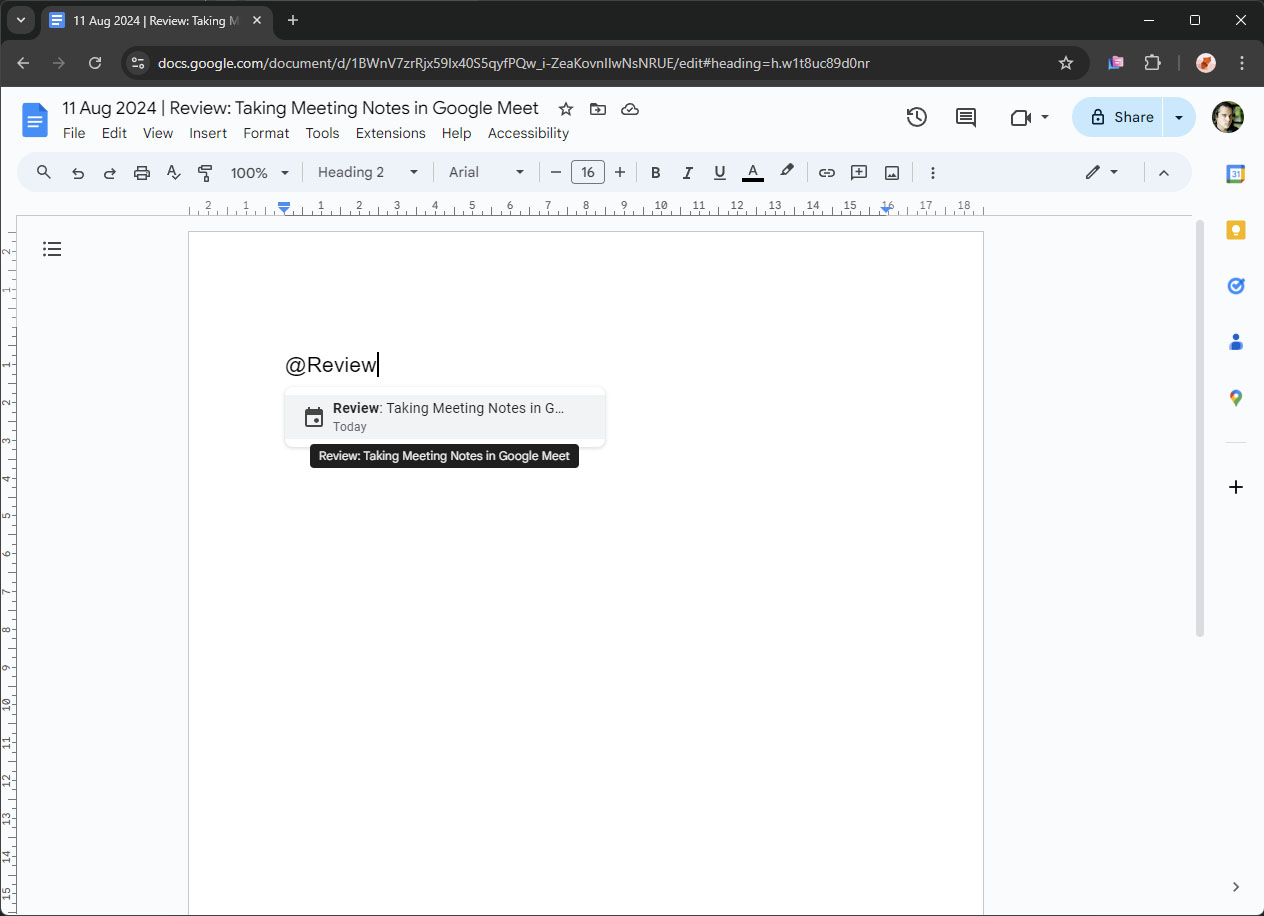Open Google Keep side panel
This screenshot has width=1264, height=916.
(1236, 230)
